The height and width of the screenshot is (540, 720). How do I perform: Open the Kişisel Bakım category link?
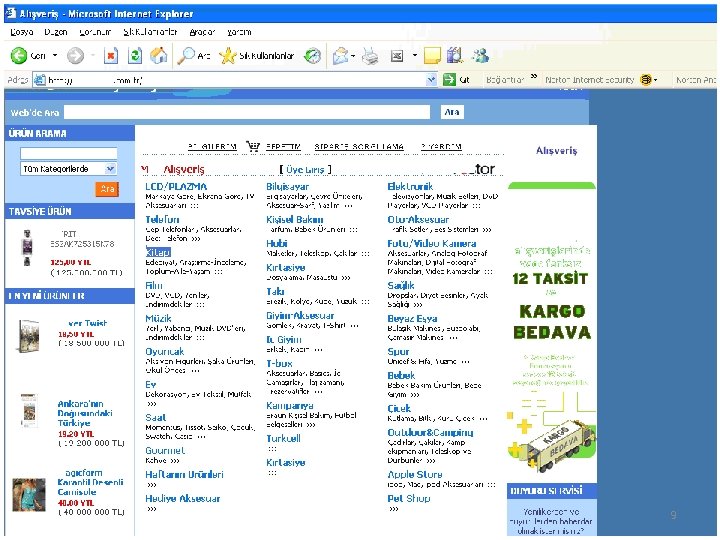click(294, 219)
